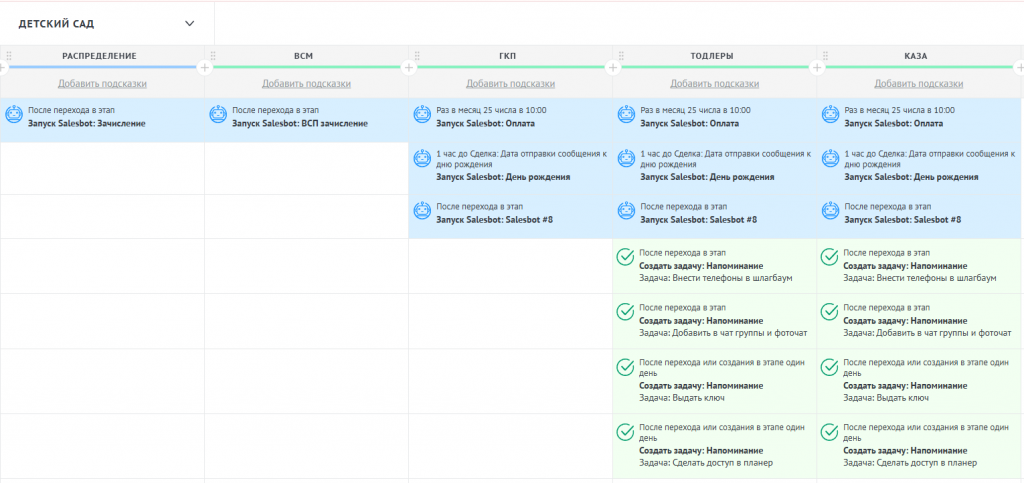Click checkmark icon of Выдать ключ task in КАЗА
Viewport: 1024px width, 483px height.
pos(829,367)
